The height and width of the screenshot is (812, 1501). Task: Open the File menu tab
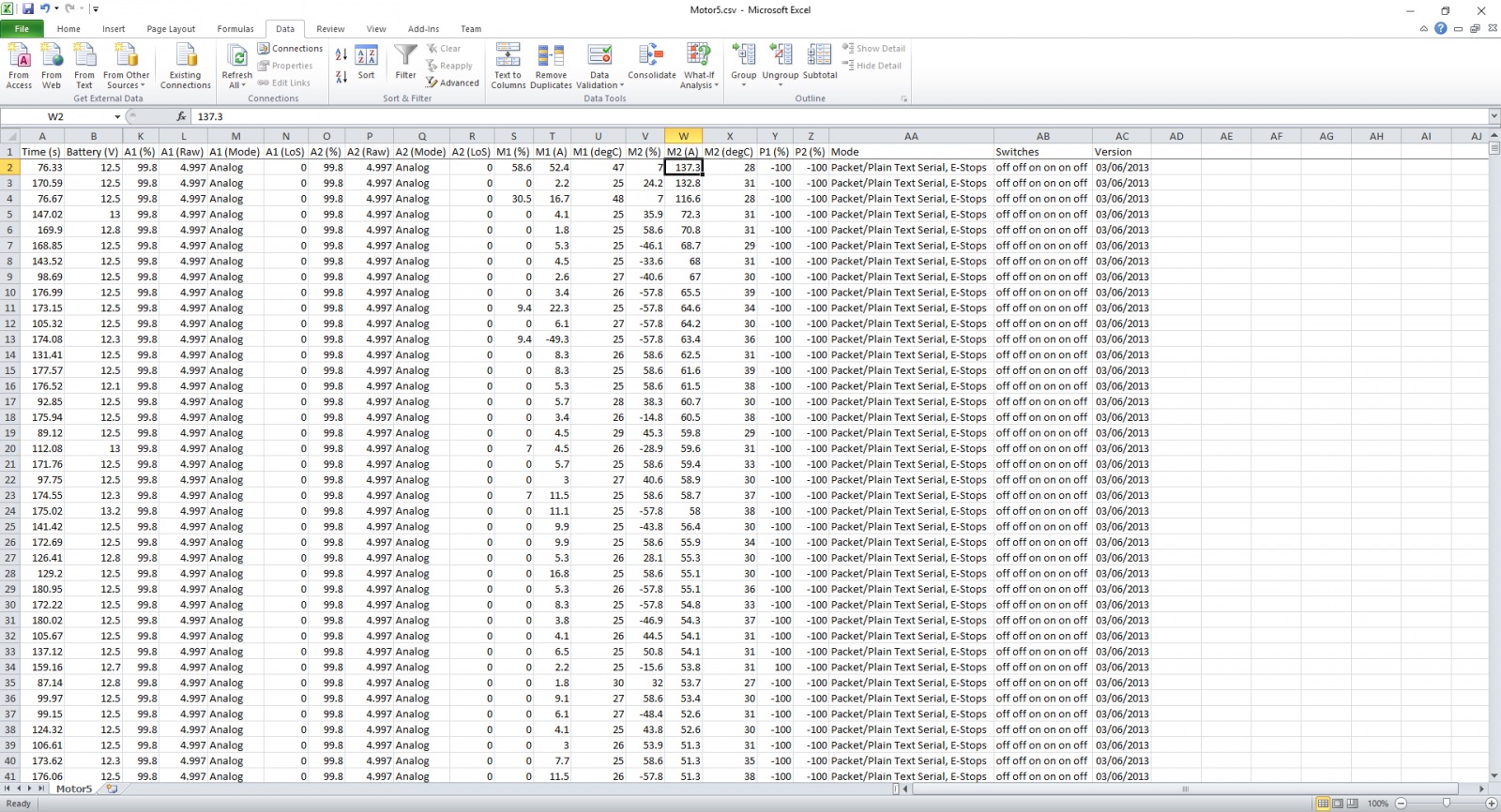[x=22, y=29]
